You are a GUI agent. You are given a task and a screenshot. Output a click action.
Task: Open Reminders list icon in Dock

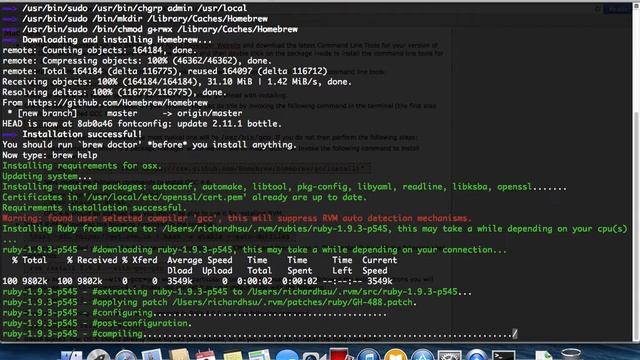[260, 354]
